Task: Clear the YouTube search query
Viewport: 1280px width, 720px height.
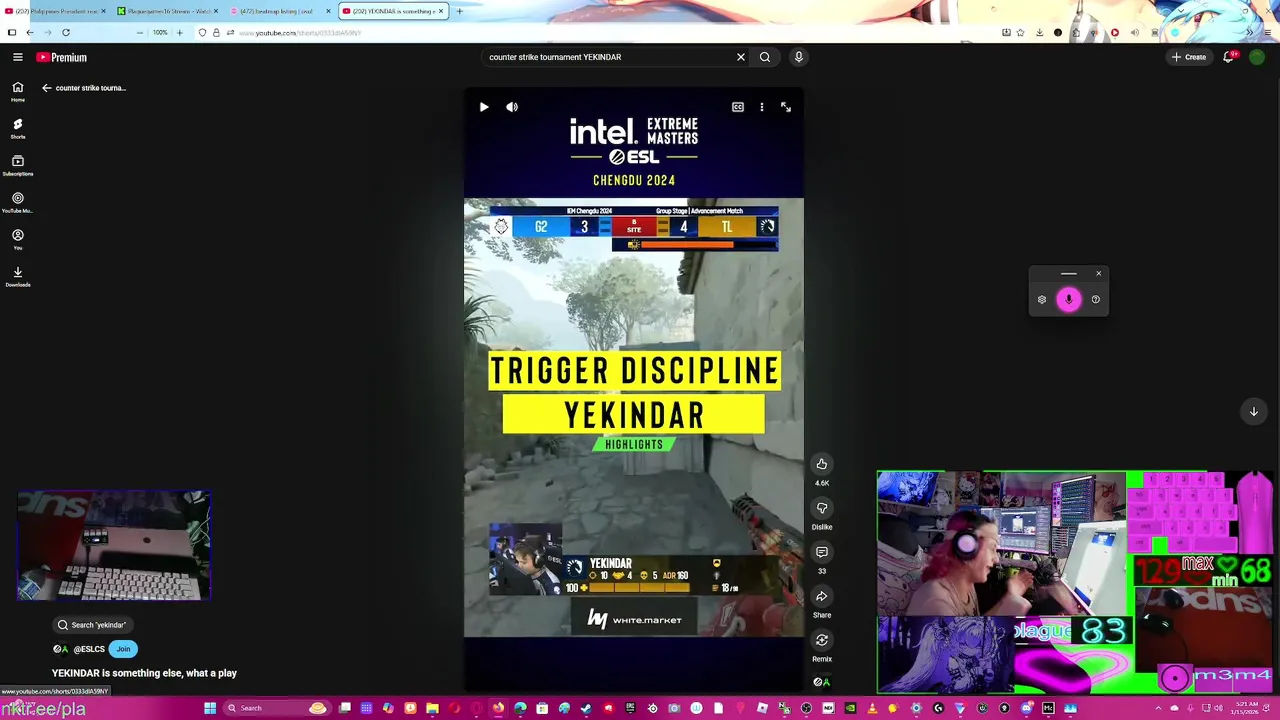Action: [x=741, y=57]
